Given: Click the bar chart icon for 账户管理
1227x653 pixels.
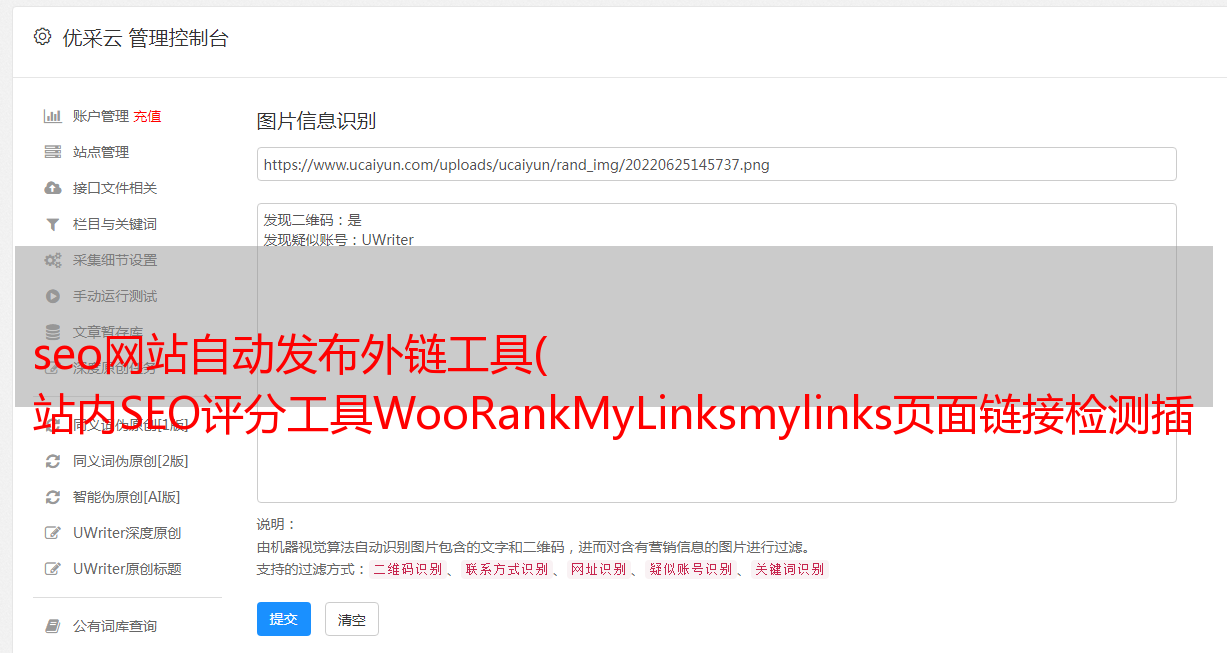Looking at the screenshot, I should [53, 116].
